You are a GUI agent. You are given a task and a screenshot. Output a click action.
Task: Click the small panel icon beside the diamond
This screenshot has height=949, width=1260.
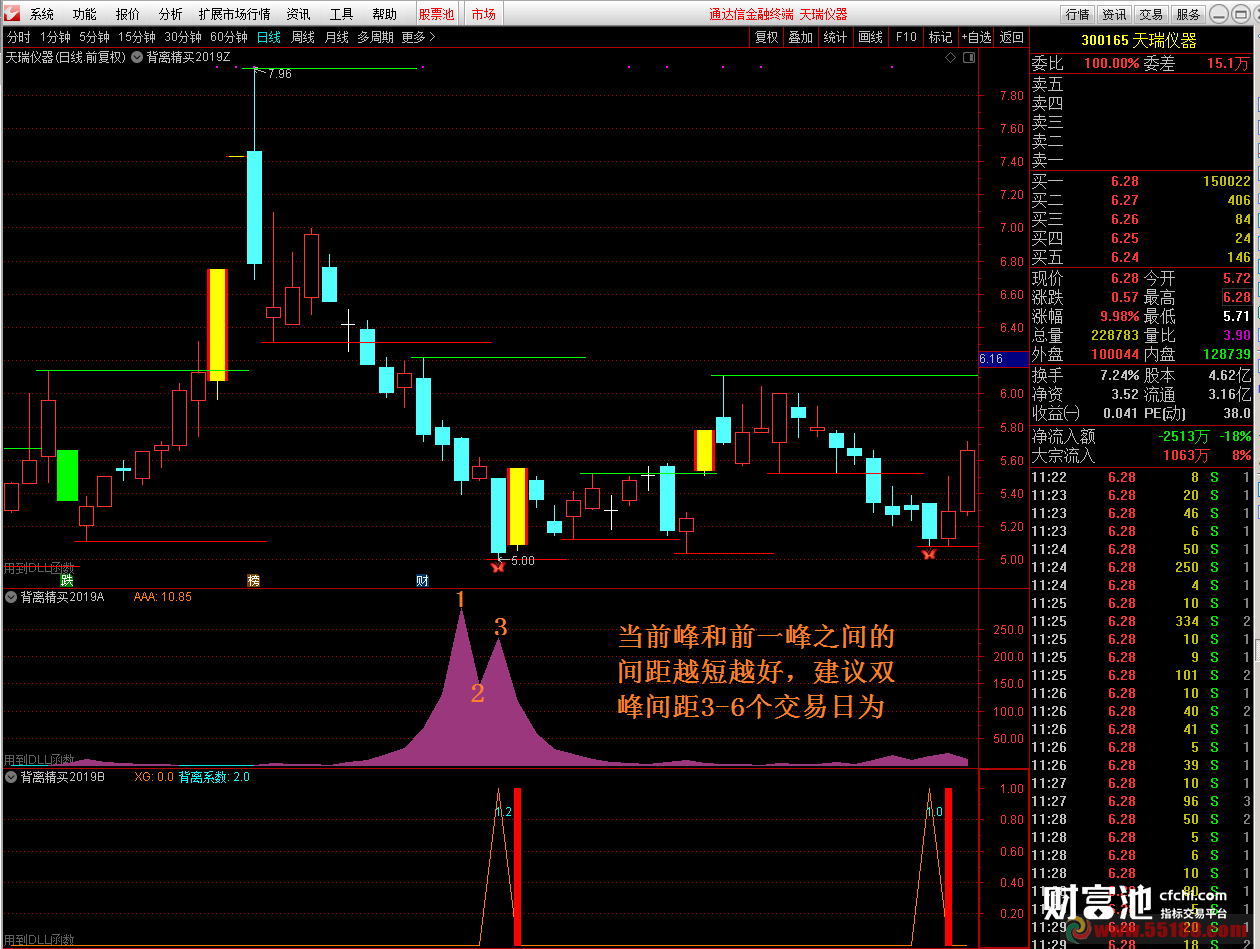coord(968,57)
